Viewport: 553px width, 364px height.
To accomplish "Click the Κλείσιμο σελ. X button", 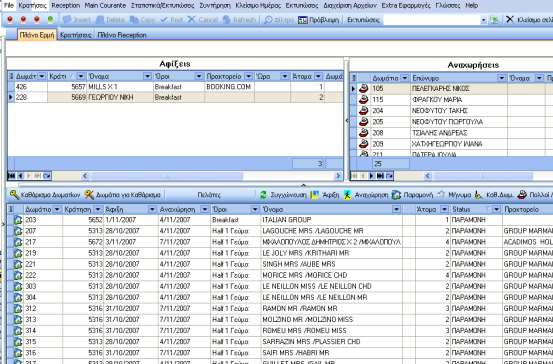I will point(529,20).
